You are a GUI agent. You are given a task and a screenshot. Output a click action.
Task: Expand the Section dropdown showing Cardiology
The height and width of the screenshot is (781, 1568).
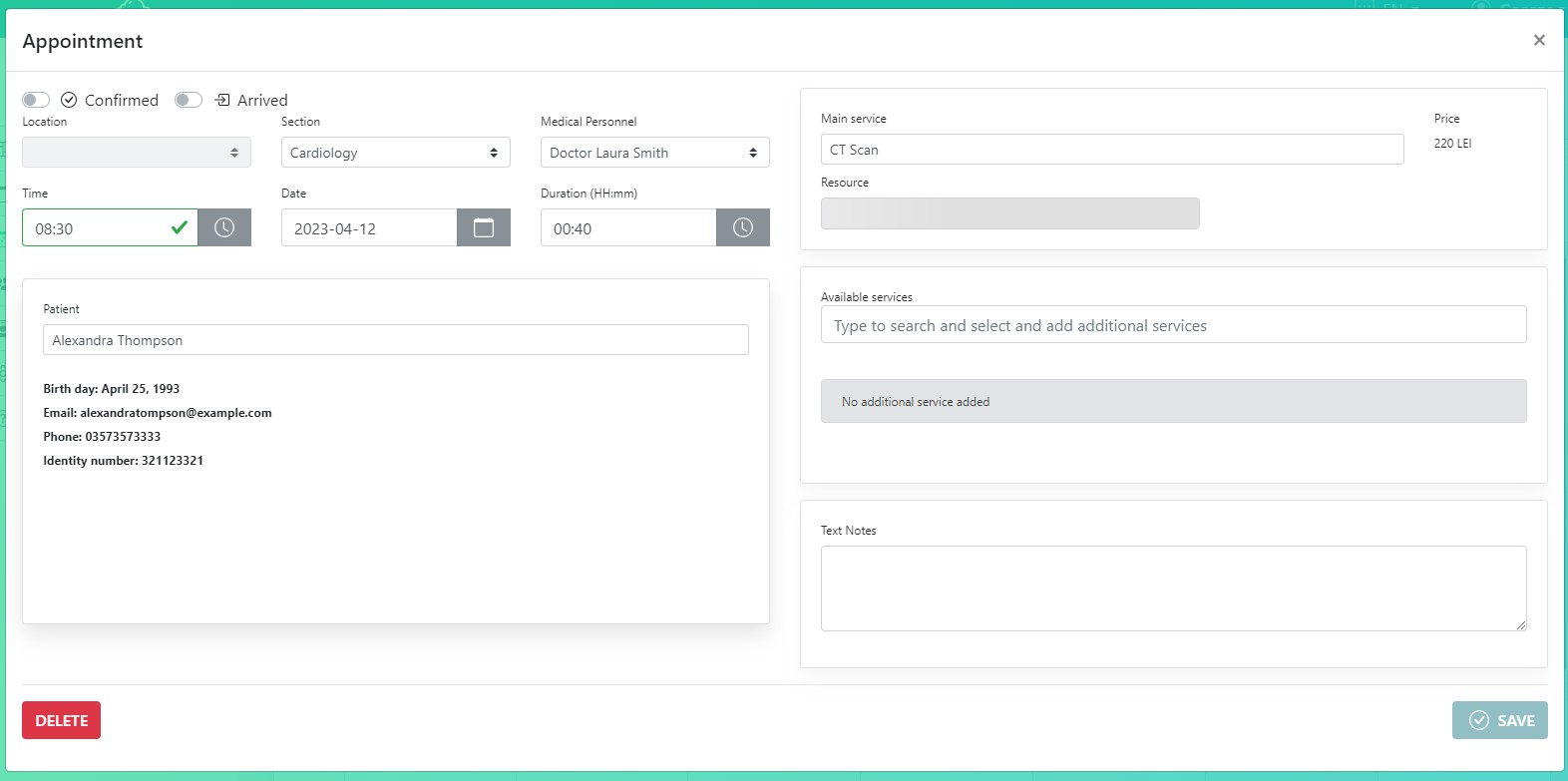396,153
